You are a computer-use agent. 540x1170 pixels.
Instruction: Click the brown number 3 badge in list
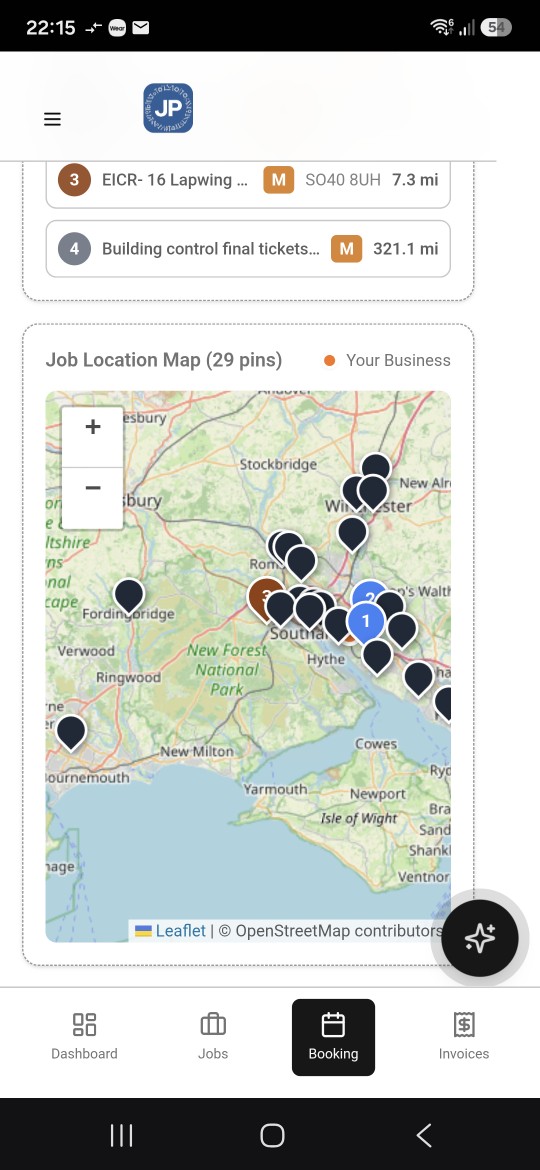point(75,180)
